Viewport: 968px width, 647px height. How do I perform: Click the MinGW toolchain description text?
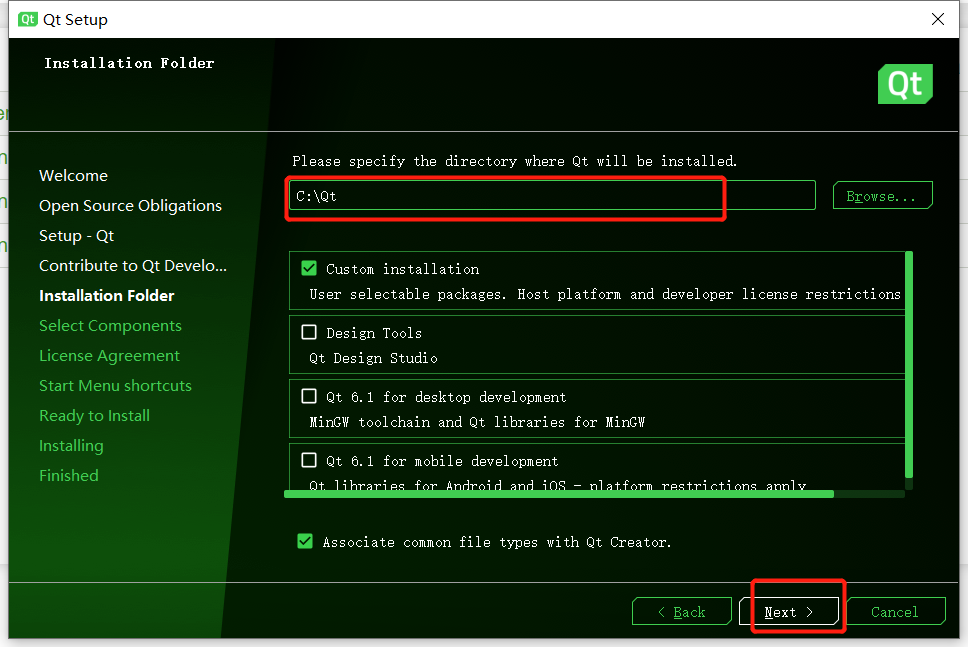(477, 422)
